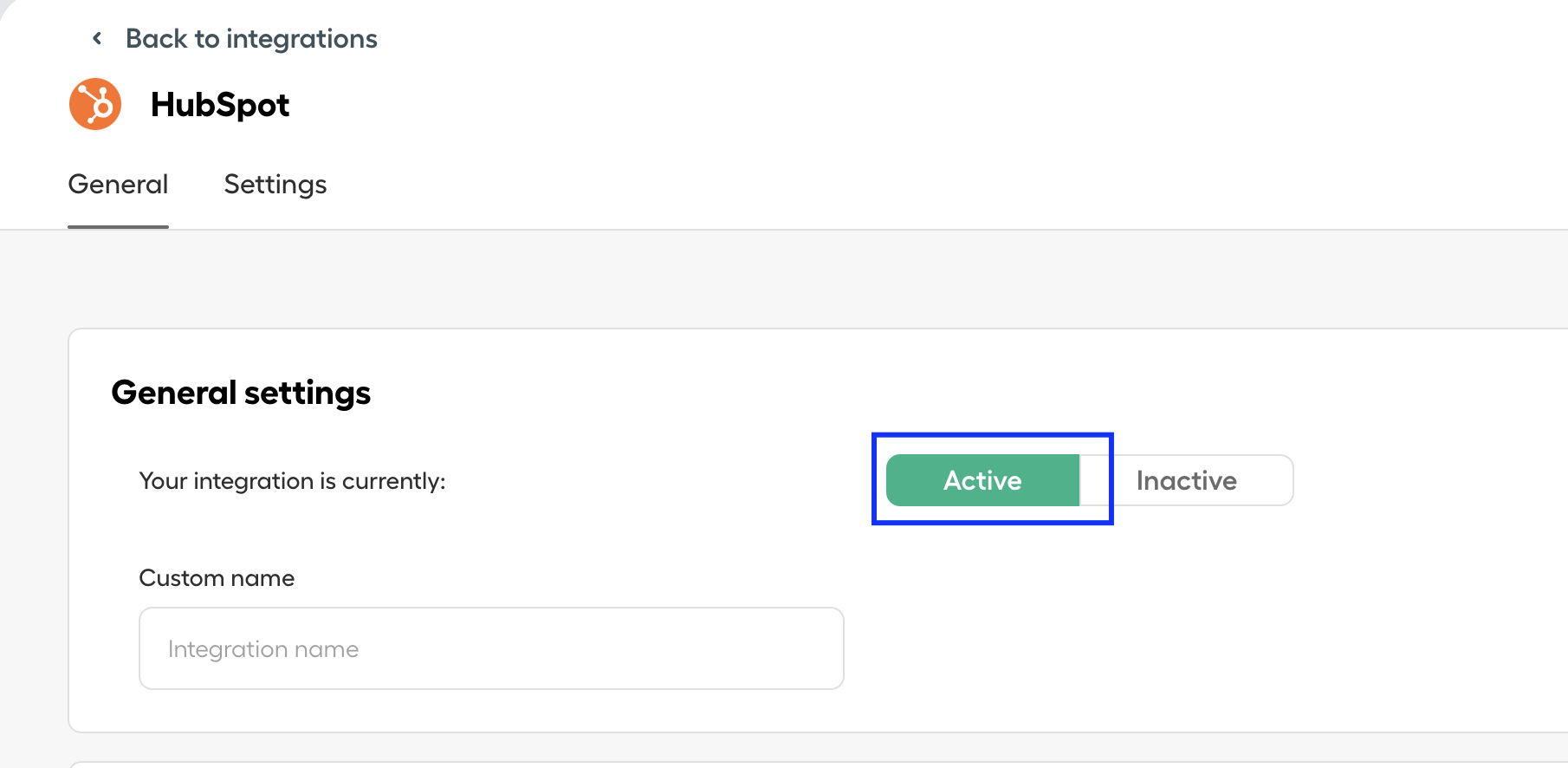Set integration status to Inactive
Viewport: 1568px width, 768px height.
point(1187,480)
